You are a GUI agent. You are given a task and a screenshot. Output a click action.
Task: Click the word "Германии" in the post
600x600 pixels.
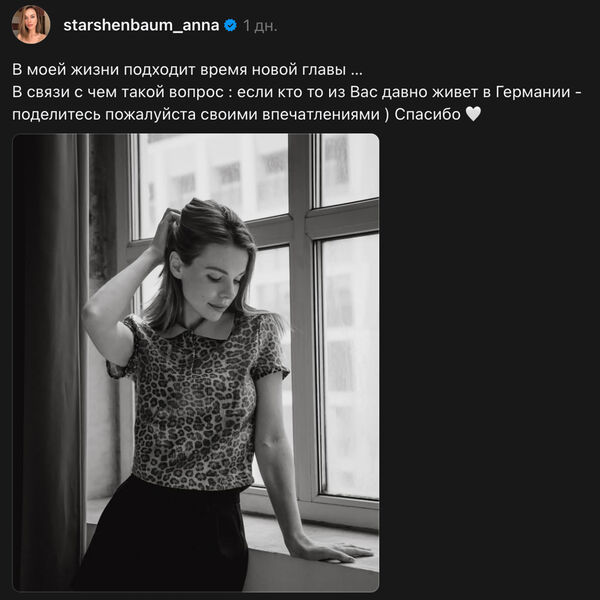point(533,92)
